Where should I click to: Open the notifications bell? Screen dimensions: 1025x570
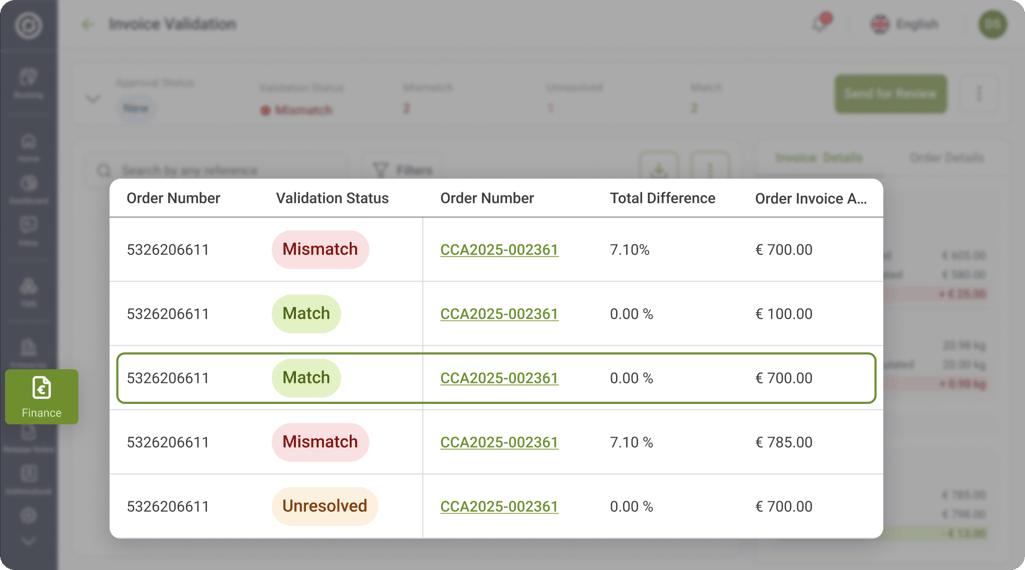click(821, 23)
